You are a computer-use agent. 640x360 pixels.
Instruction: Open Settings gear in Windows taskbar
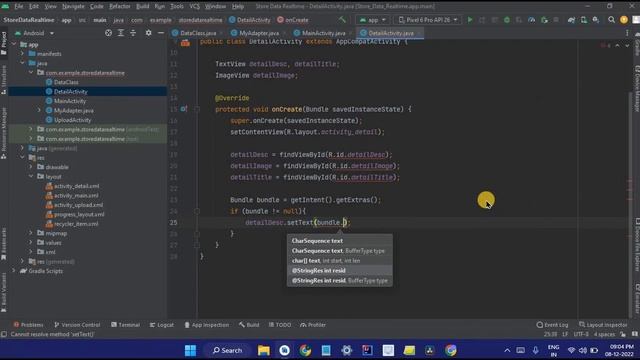click(347, 350)
